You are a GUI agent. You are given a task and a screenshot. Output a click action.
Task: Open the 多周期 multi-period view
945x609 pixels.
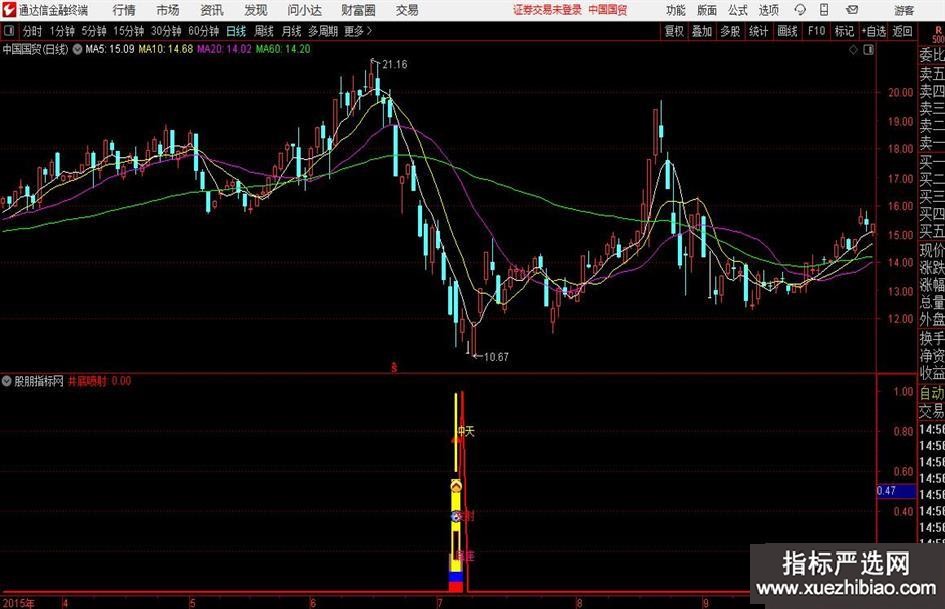[323, 31]
